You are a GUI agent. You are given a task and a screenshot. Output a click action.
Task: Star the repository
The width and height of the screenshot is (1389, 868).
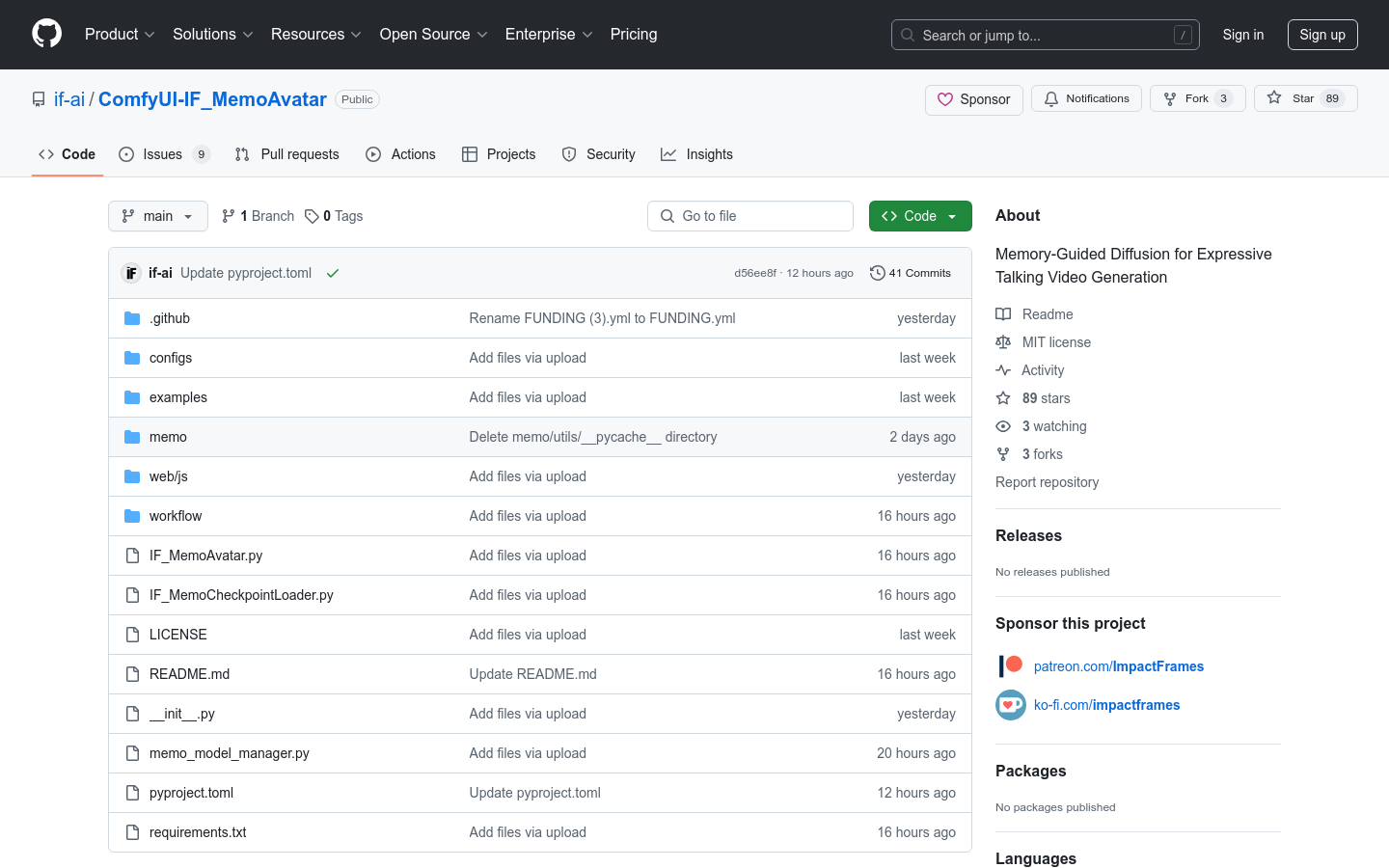point(1306,98)
